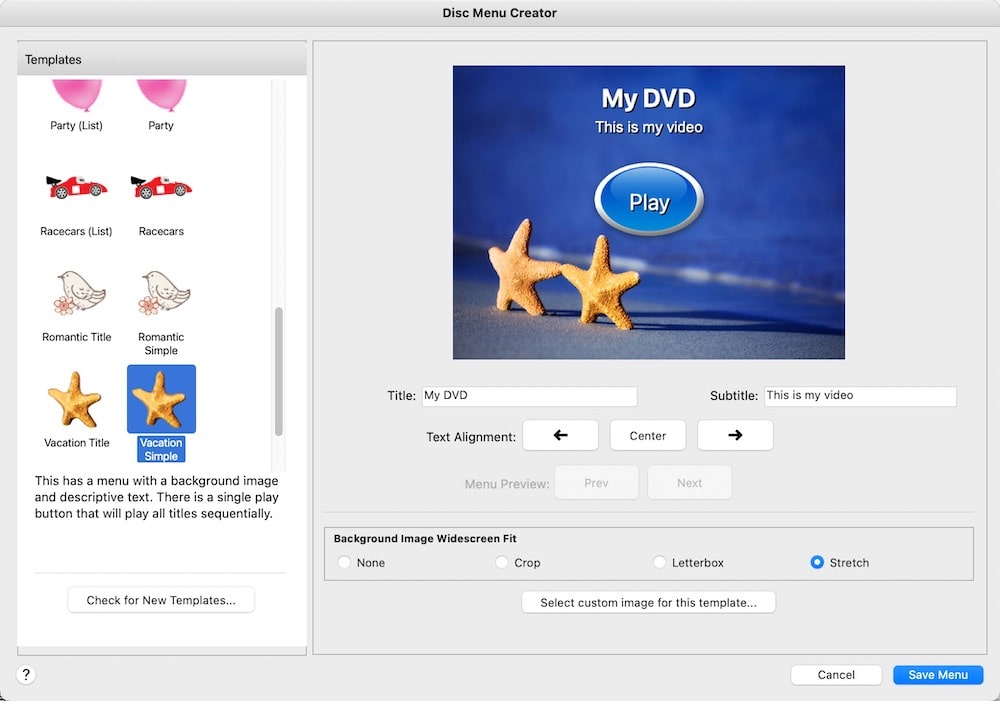
Task: Align text right with arrow button
Action: 735,436
